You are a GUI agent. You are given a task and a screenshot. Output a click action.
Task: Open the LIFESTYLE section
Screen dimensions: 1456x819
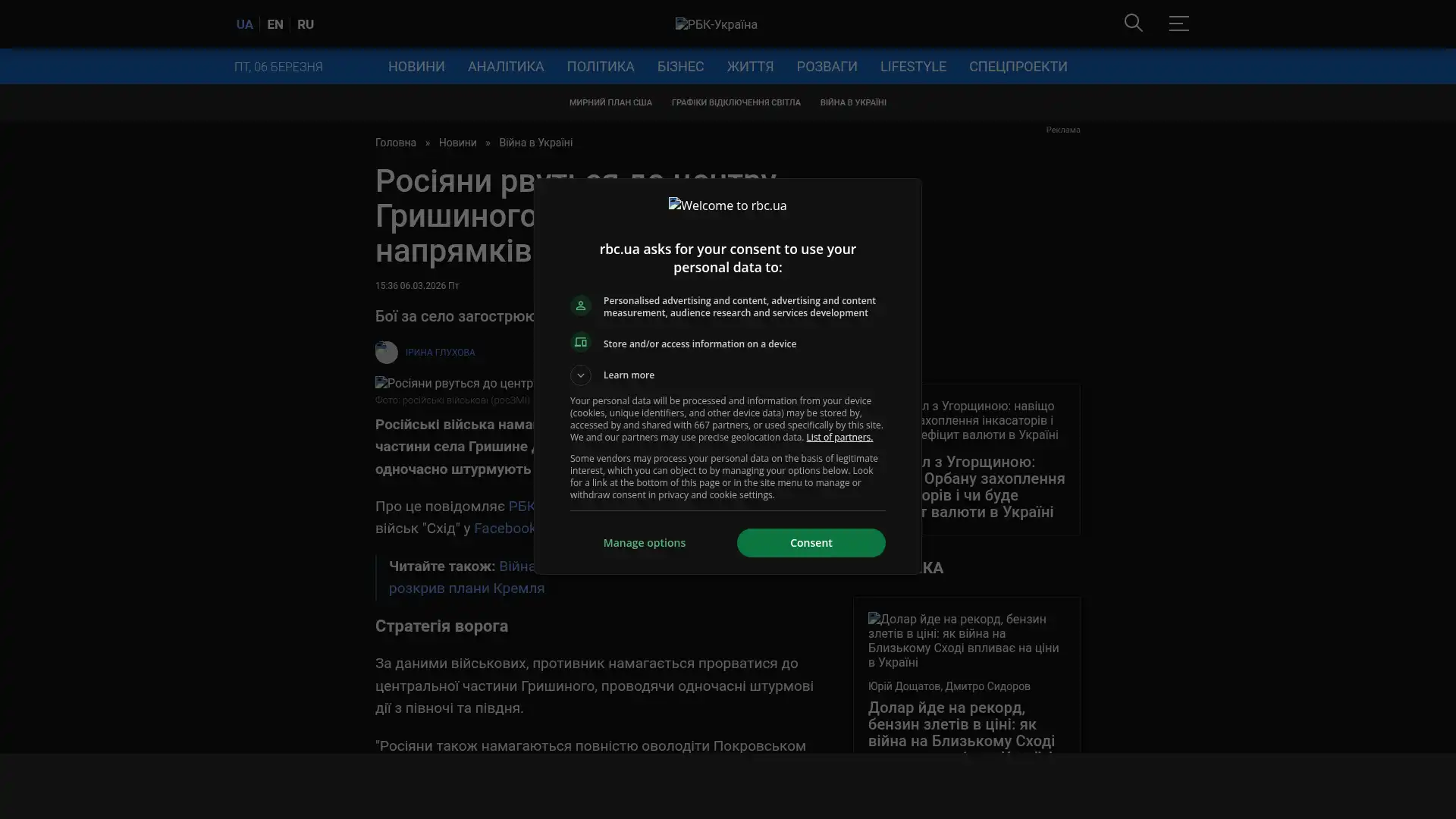(x=912, y=67)
